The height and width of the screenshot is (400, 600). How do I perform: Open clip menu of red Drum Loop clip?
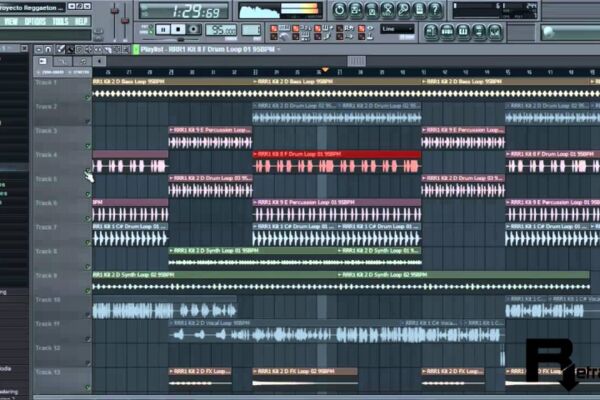click(255, 154)
